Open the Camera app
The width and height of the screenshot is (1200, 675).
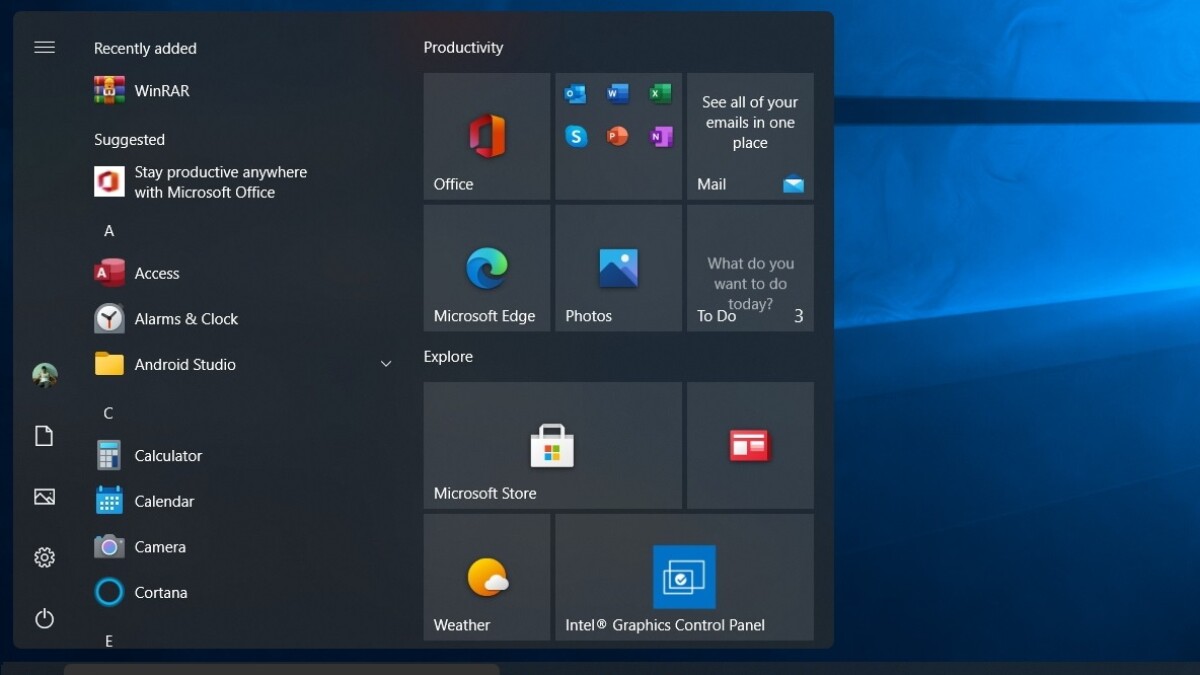pyautogui.click(x=158, y=547)
